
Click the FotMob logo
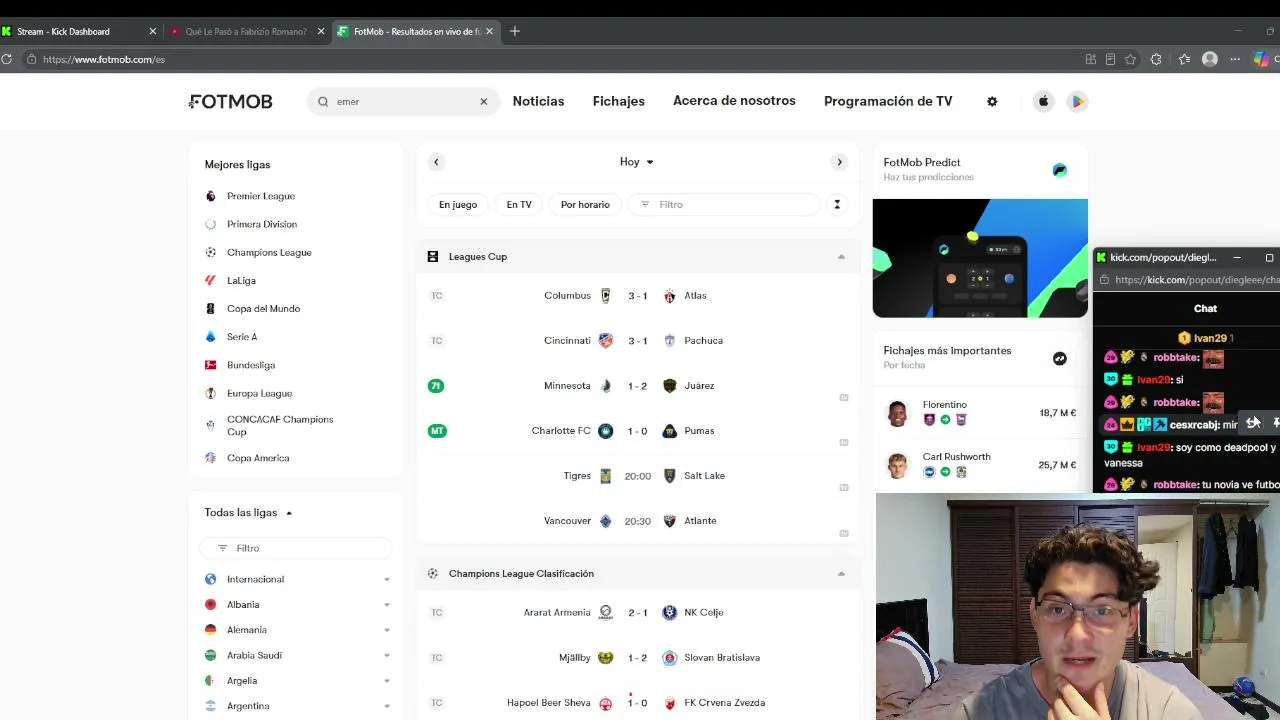231,101
